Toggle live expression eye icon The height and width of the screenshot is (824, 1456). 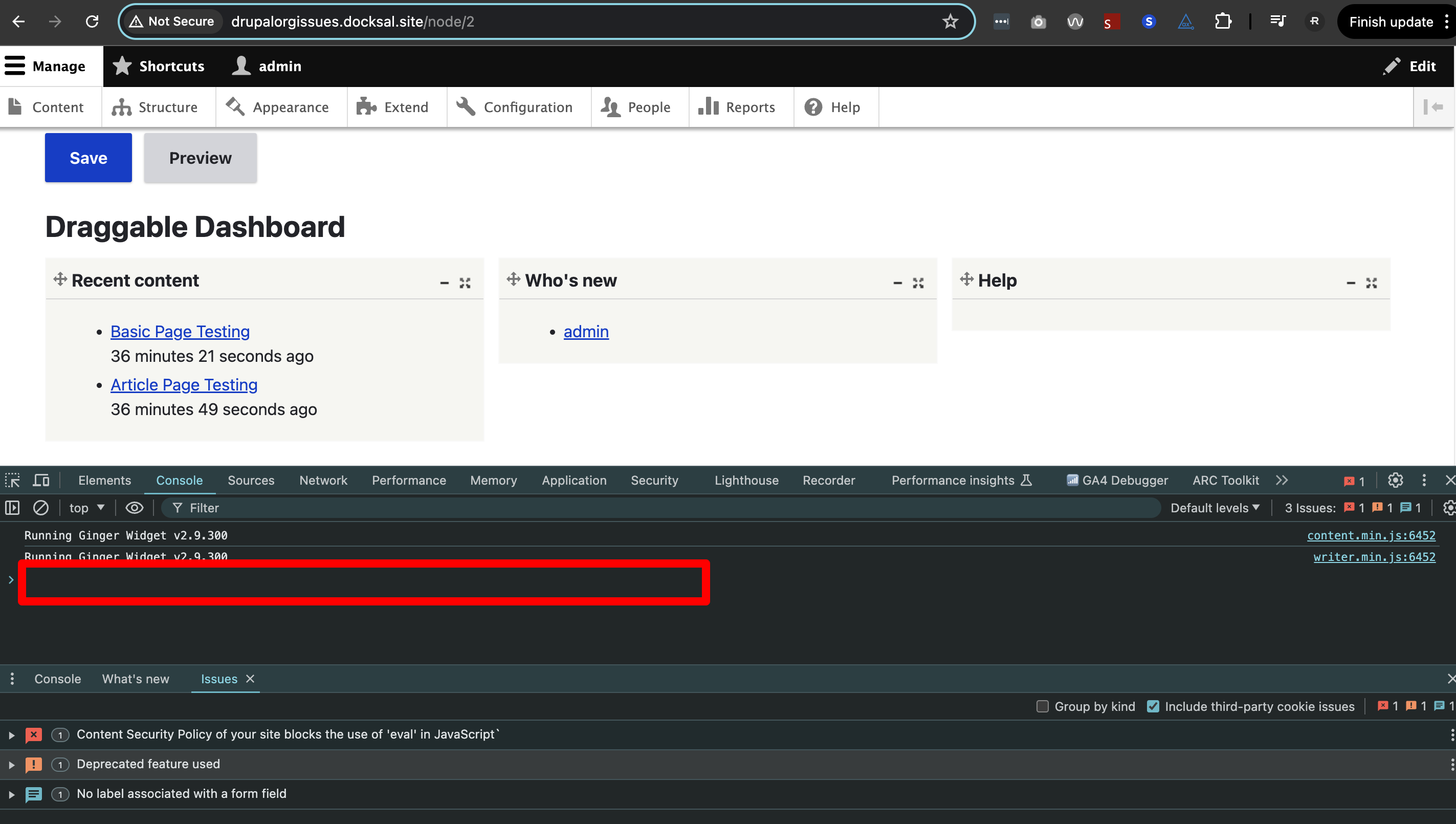pyautogui.click(x=134, y=508)
